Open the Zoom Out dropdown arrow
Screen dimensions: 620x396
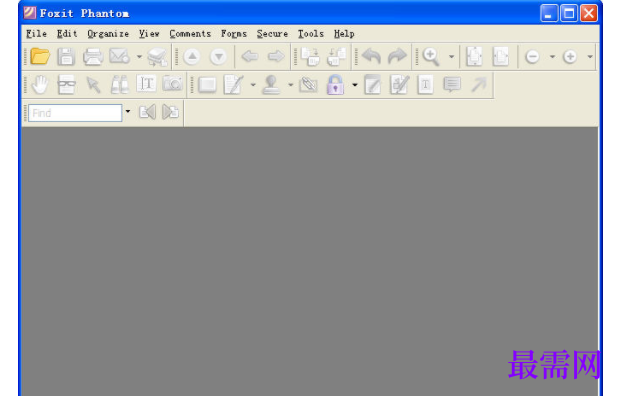[552, 57]
